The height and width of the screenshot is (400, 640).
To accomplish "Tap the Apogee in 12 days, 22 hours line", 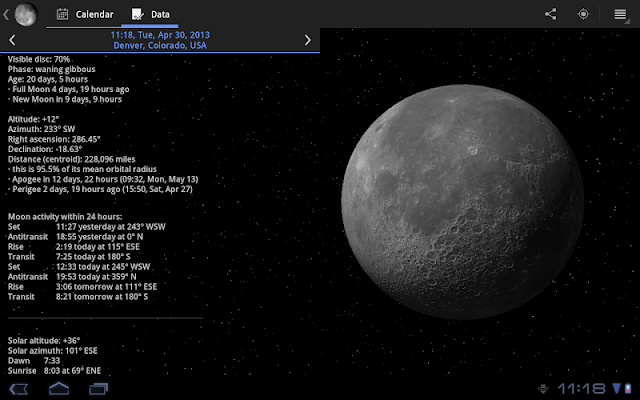I will coord(103,179).
